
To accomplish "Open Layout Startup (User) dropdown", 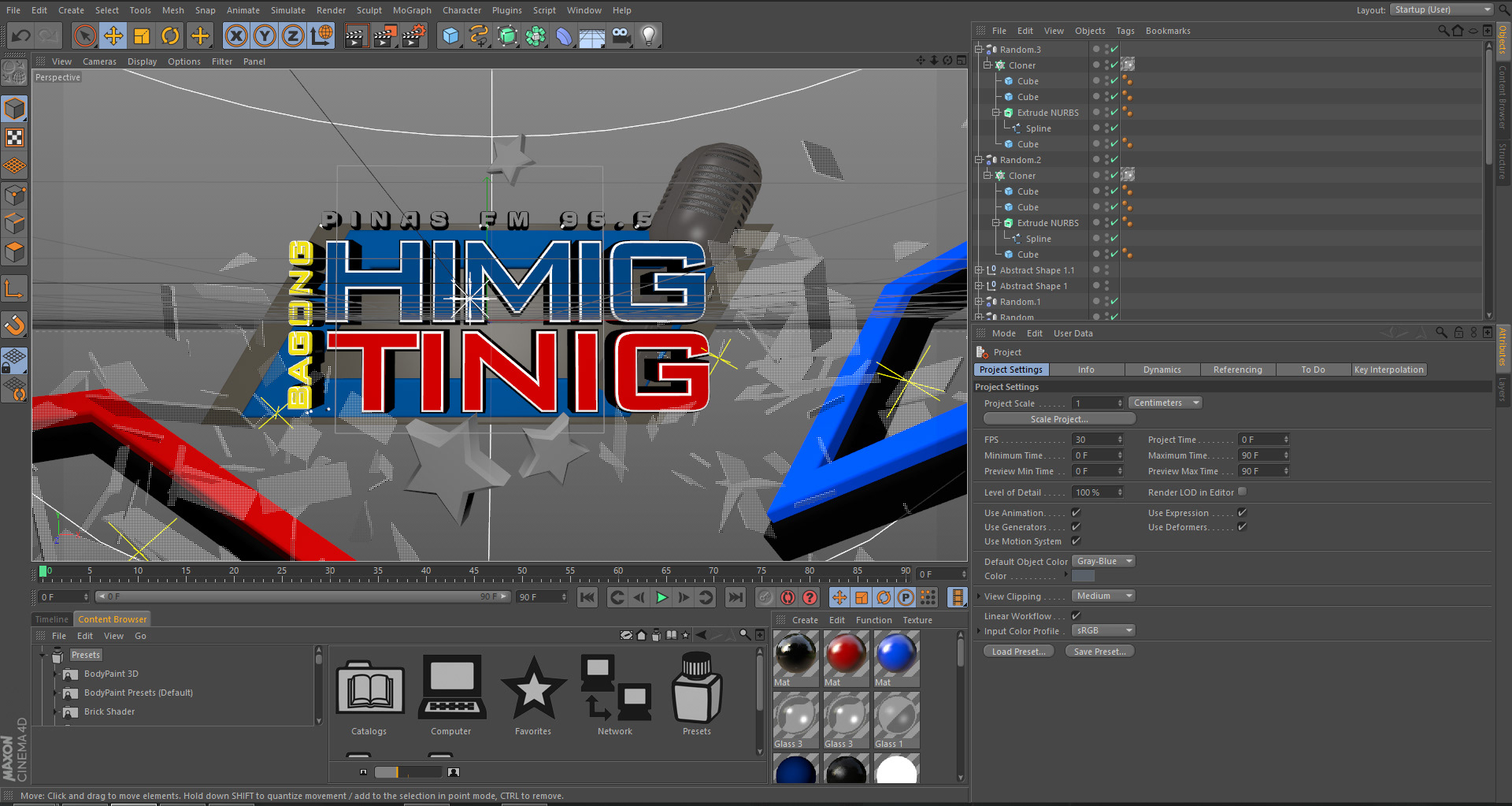I will [x=1441, y=9].
